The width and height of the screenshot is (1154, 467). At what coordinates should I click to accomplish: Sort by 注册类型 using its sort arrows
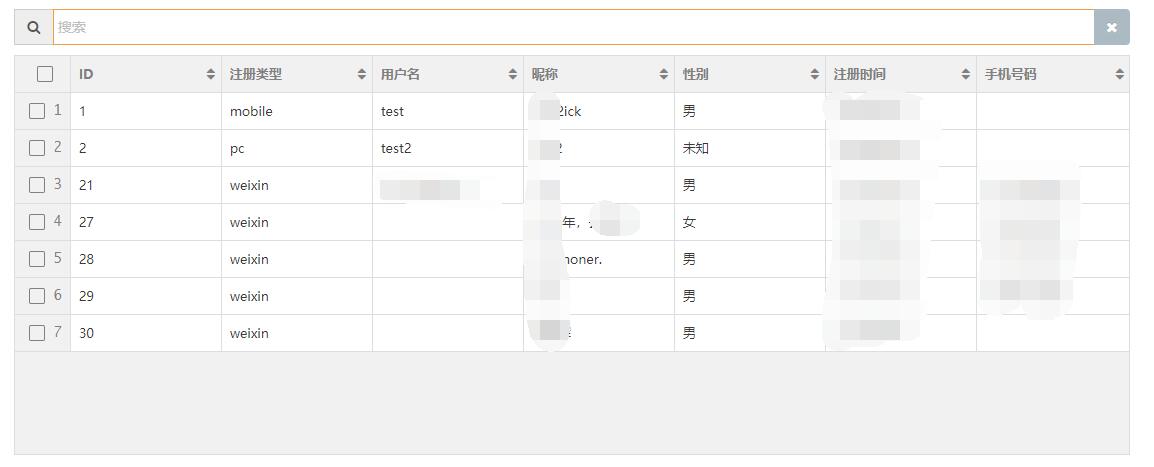tap(361, 74)
